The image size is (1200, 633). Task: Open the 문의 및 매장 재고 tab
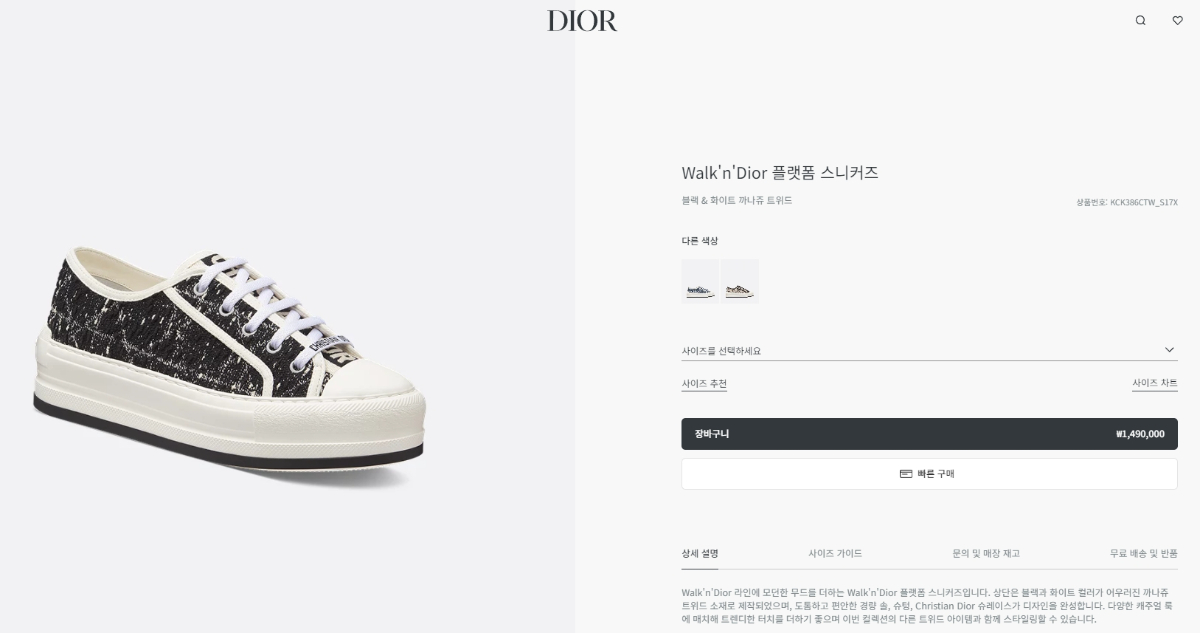click(x=986, y=553)
